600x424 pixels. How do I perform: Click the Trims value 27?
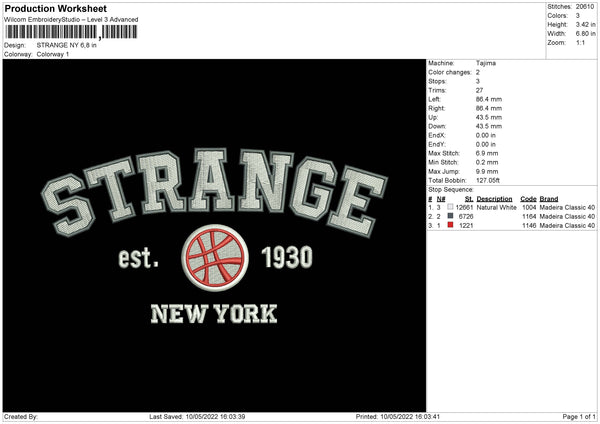coord(479,90)
